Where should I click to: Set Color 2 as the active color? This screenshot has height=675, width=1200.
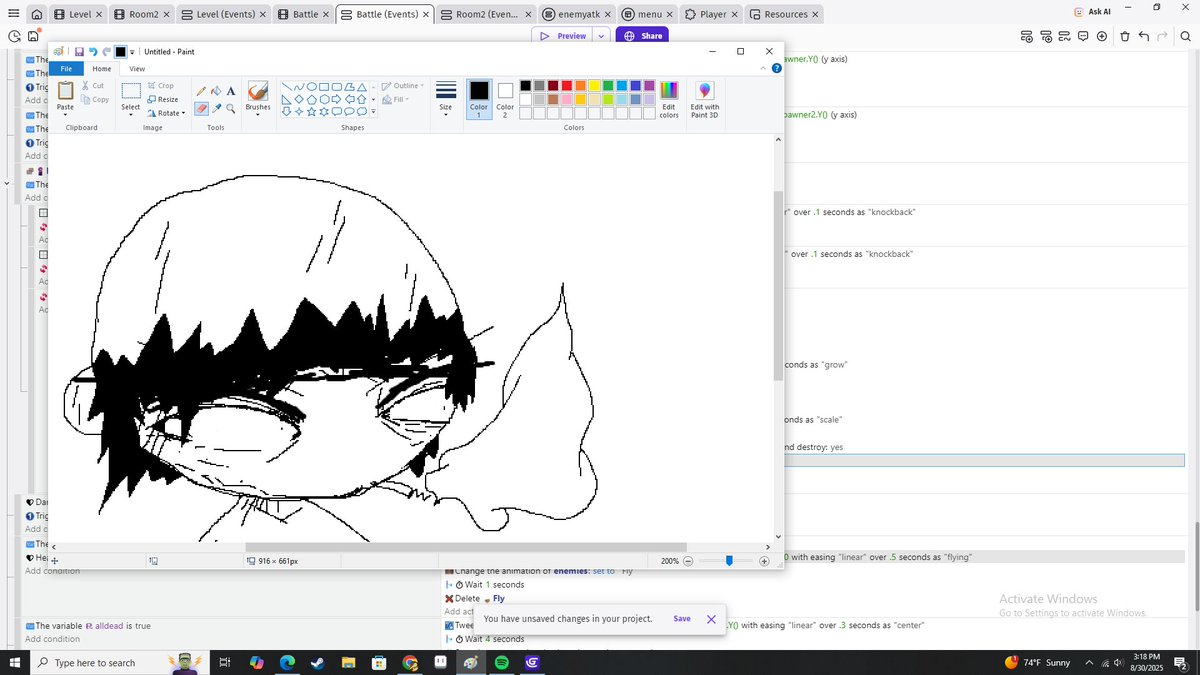click(505, 99)
